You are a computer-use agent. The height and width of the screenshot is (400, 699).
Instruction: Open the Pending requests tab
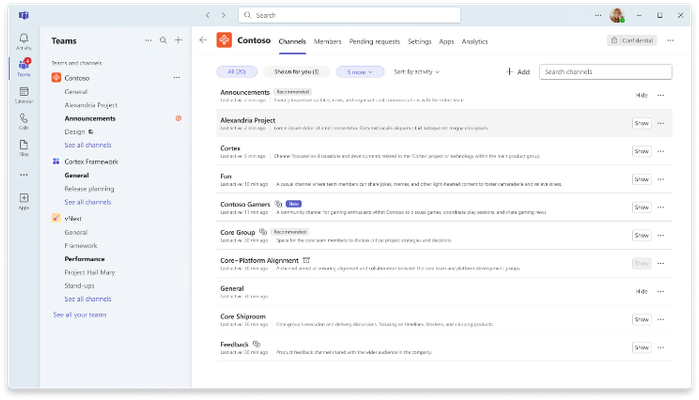[374, 41]
